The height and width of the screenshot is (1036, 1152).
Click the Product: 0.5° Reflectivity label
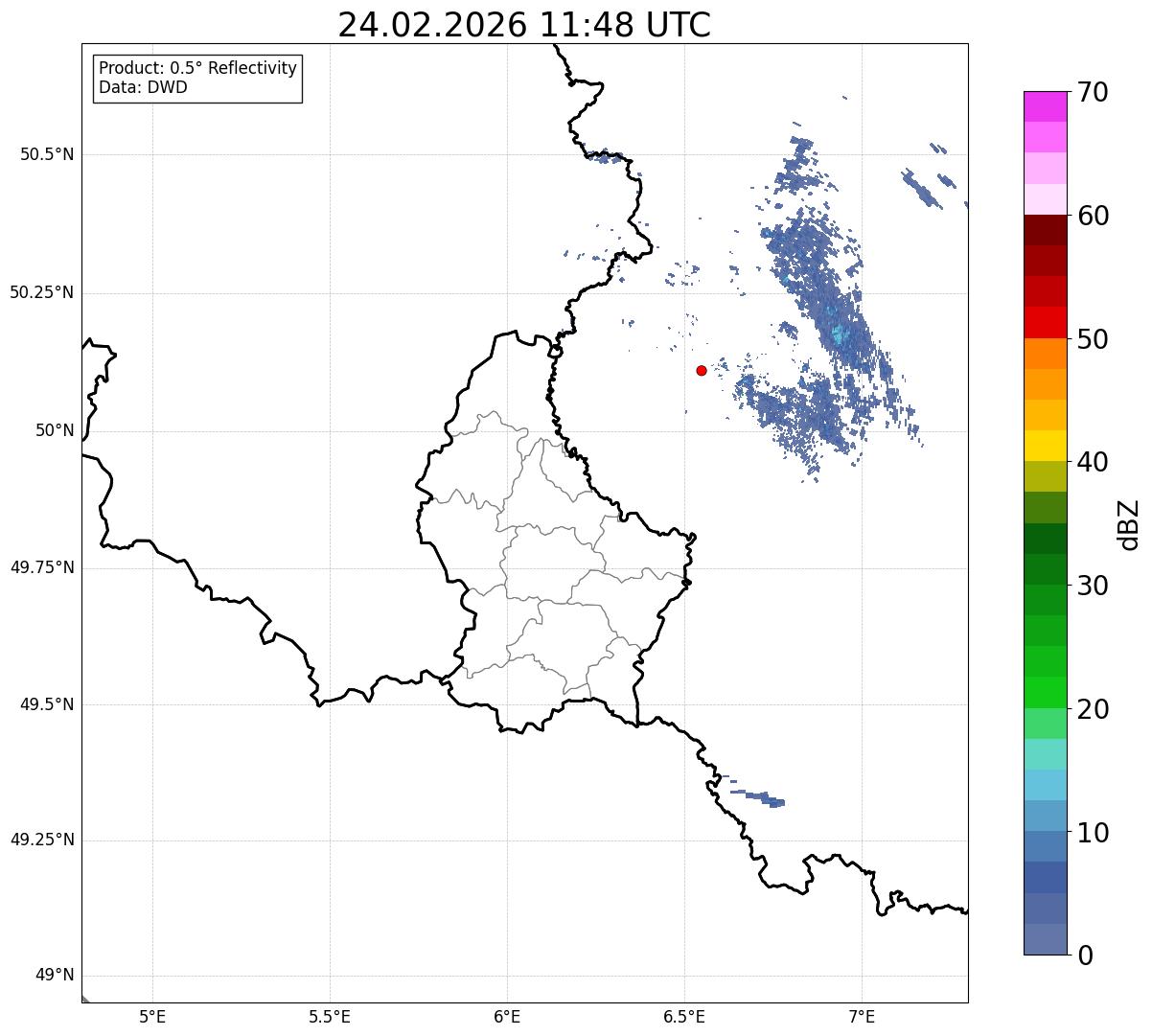pyautogui.click(x=197, y=69)
